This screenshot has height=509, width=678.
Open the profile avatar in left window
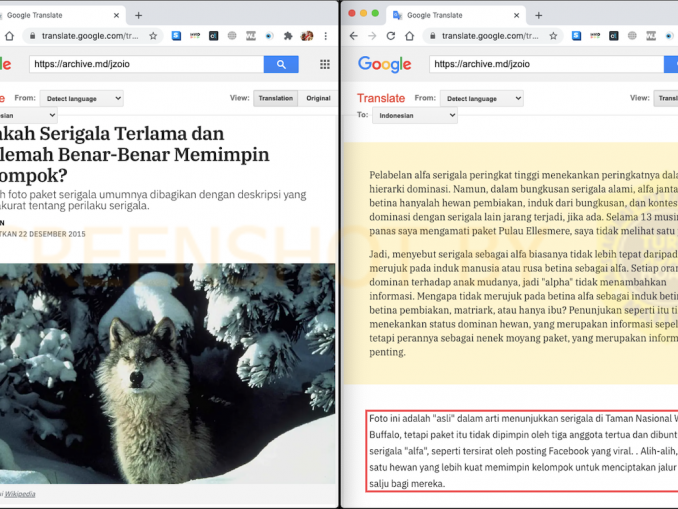pyautogui.click(x=307, y=36)
